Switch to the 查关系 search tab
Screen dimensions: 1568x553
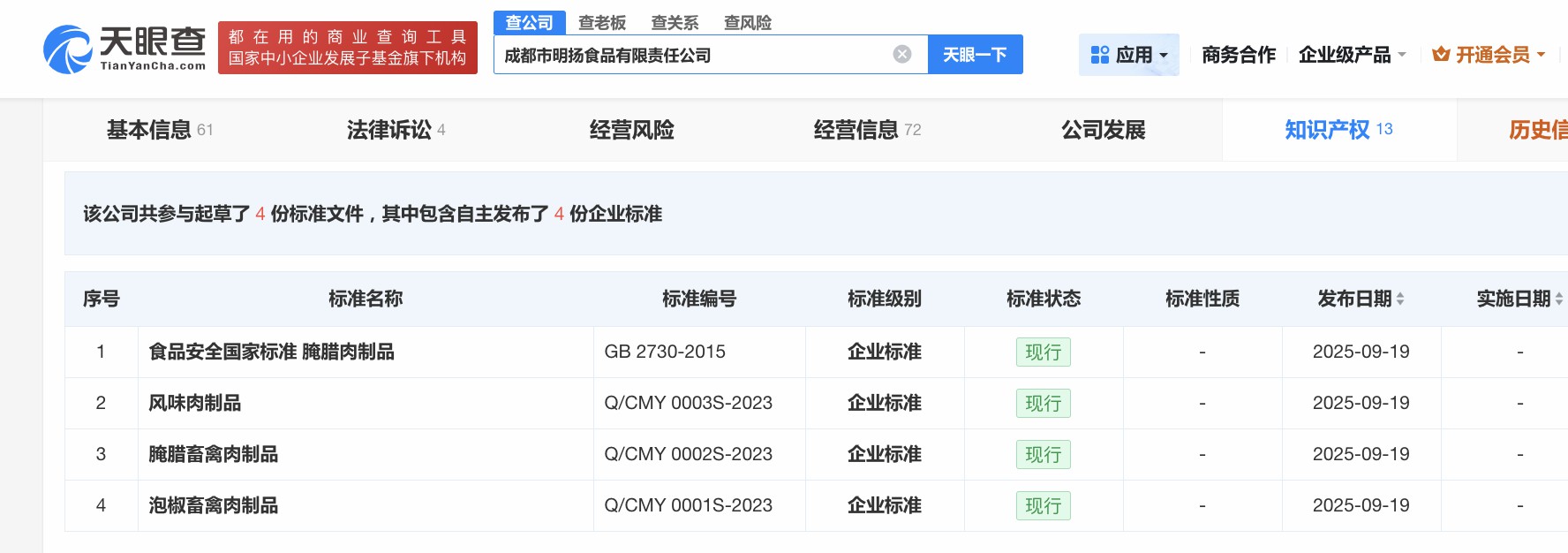click(x=675, y=22)
